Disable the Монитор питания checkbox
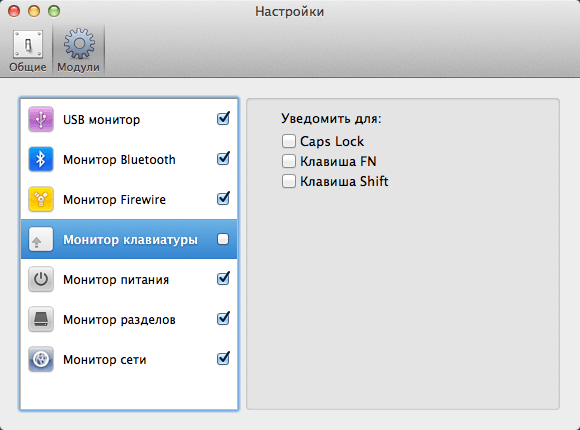The height and width of the screenshot is (430, 580). click(x=223, y=279)
